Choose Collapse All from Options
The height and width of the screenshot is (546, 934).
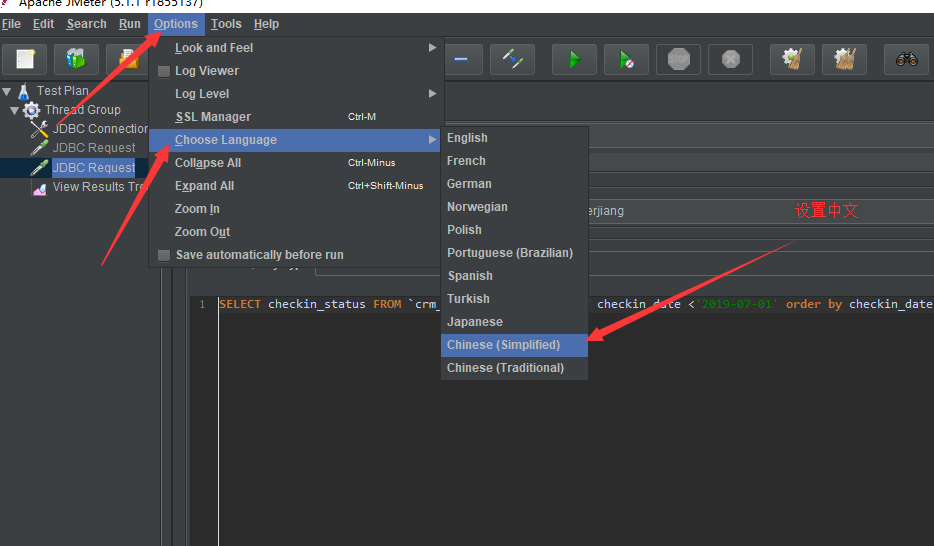pos(295,163)
